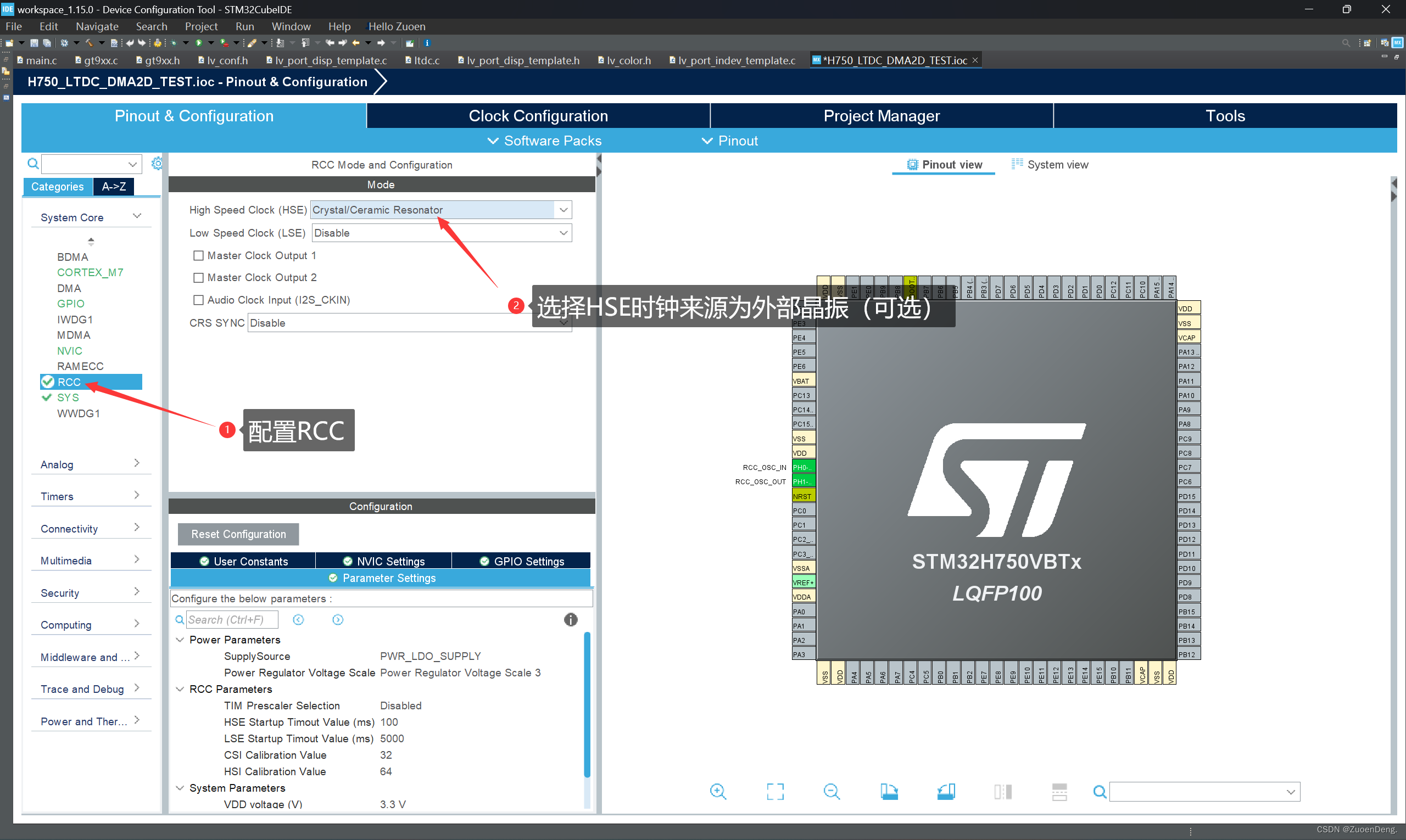Click the yellow back-arrow navigation icon
Viewport: 1406px width, 840px height.
click(x=356, y=43)
